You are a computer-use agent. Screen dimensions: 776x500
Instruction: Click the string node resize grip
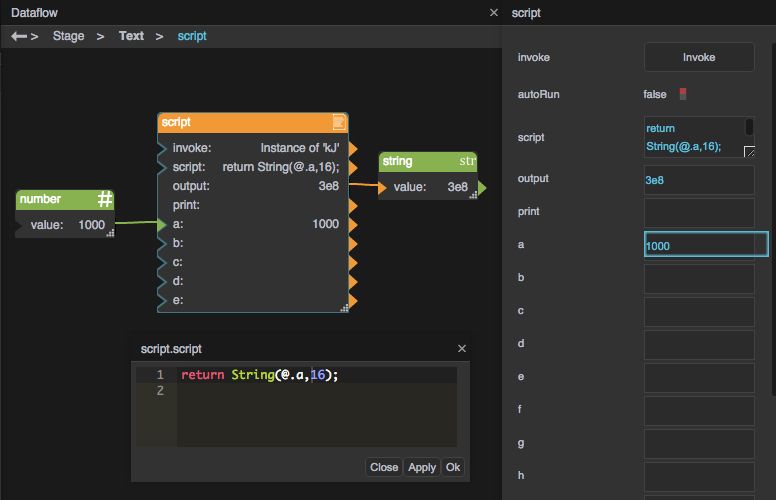[473, 195]
